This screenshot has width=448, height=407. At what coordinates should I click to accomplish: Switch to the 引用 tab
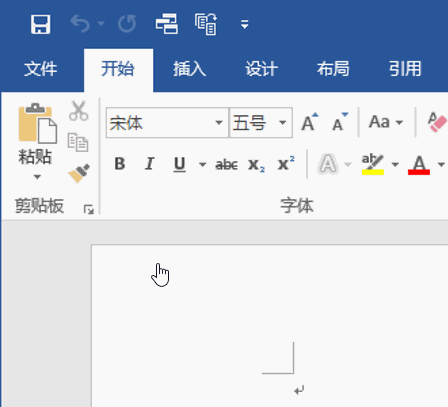pos(405,69)
